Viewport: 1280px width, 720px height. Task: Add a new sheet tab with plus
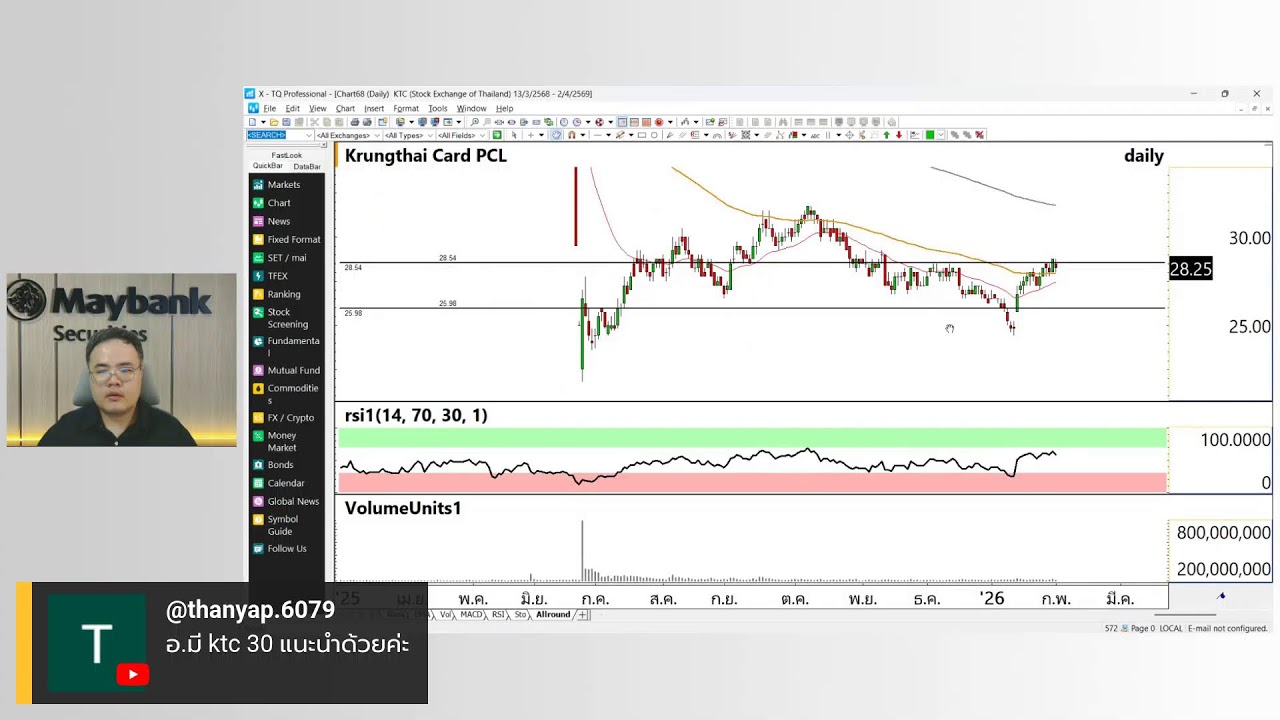[x=584, y=615]
